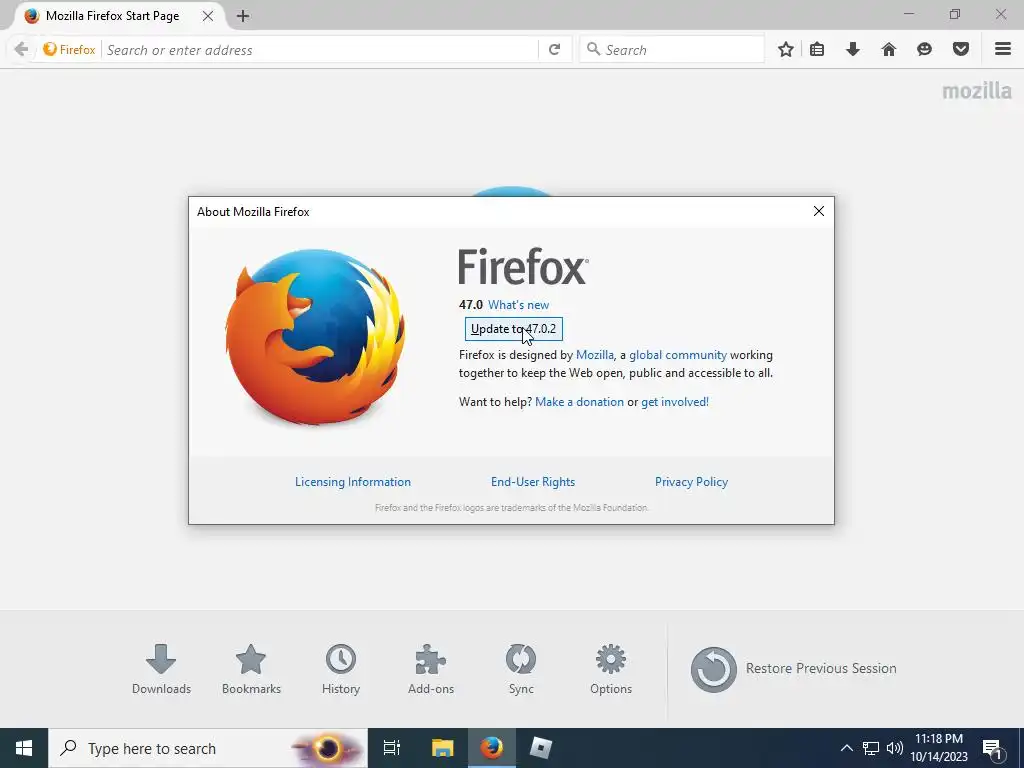Screen dimensions: 1024x768
Task: Open Options gear on start page
Action: point(611,669)
